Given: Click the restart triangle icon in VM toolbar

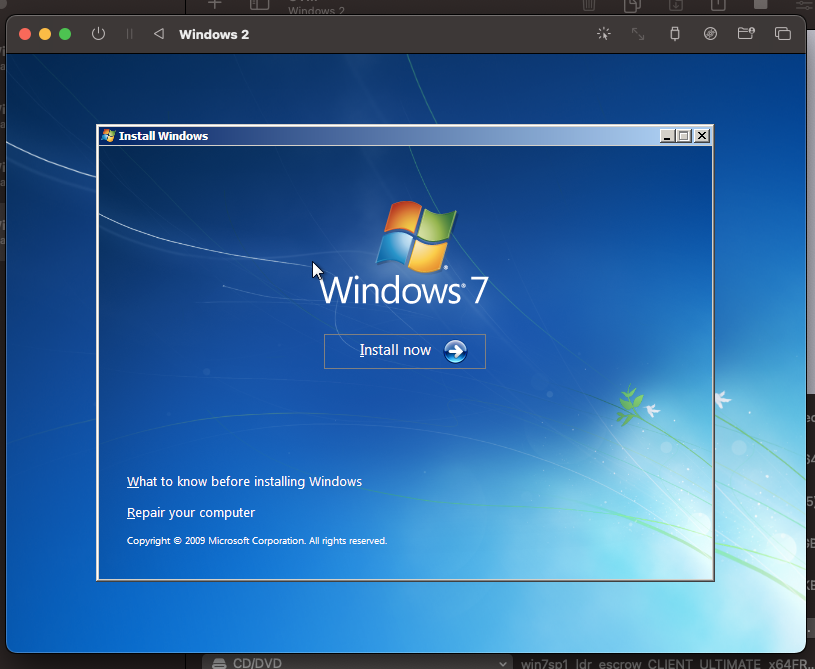Looking at the screenshot, I should [159, 34].
